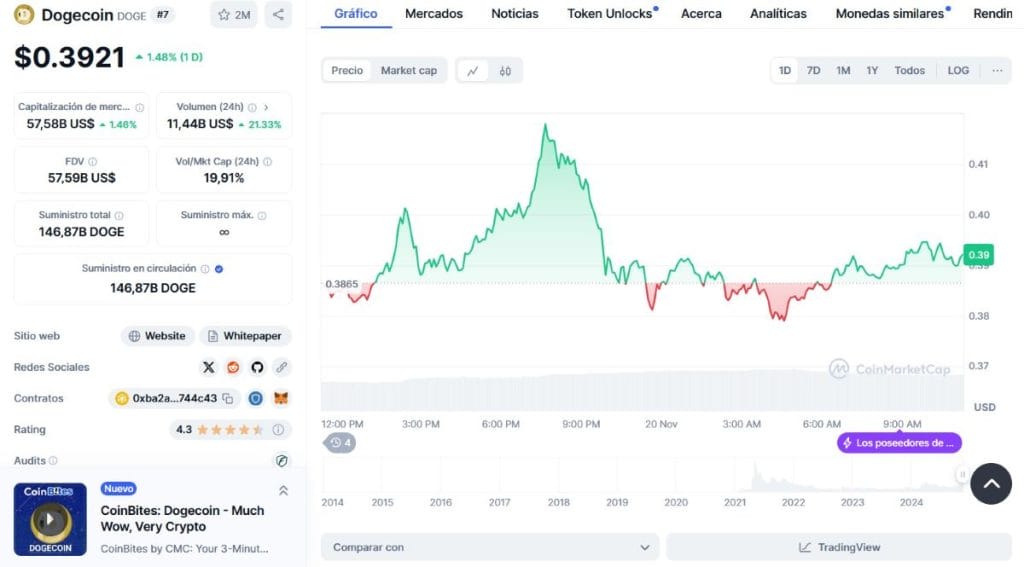
Task: Copy the contract address 0xba2a...744c43
Action: pyautogui.click(x=227, y=398)
